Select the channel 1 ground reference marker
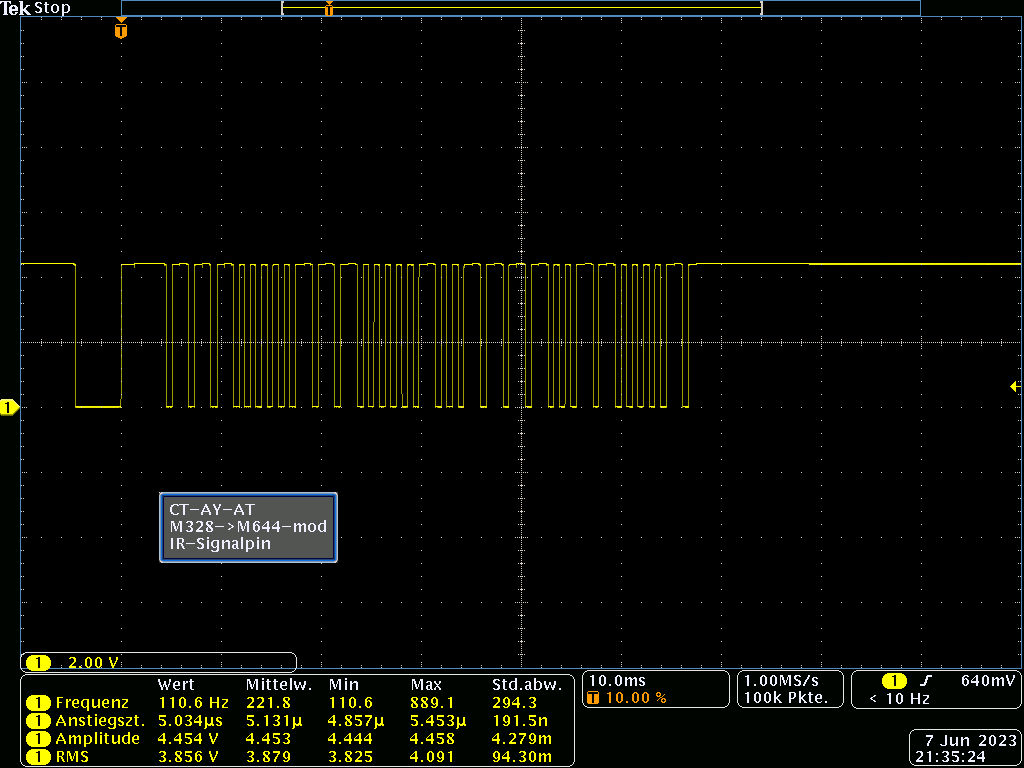The height and width of the screenshot is (768, 1024). [10, 408]
